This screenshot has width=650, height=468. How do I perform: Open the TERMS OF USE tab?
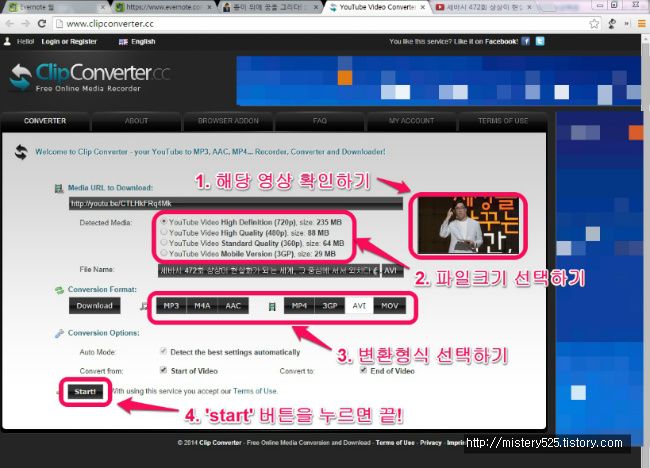[503, 121]
